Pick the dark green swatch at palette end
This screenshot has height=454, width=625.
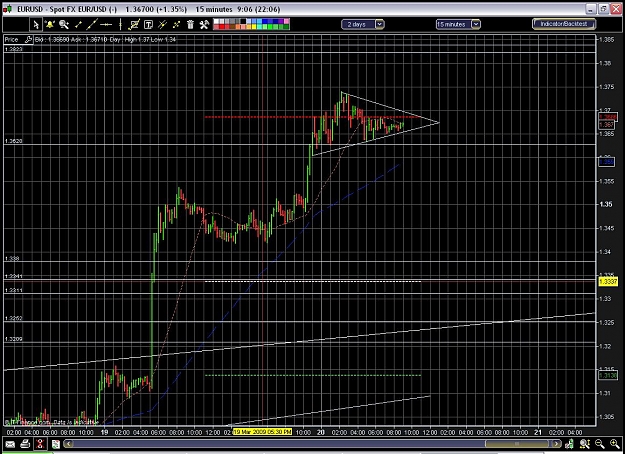click(x=286, y=27)
